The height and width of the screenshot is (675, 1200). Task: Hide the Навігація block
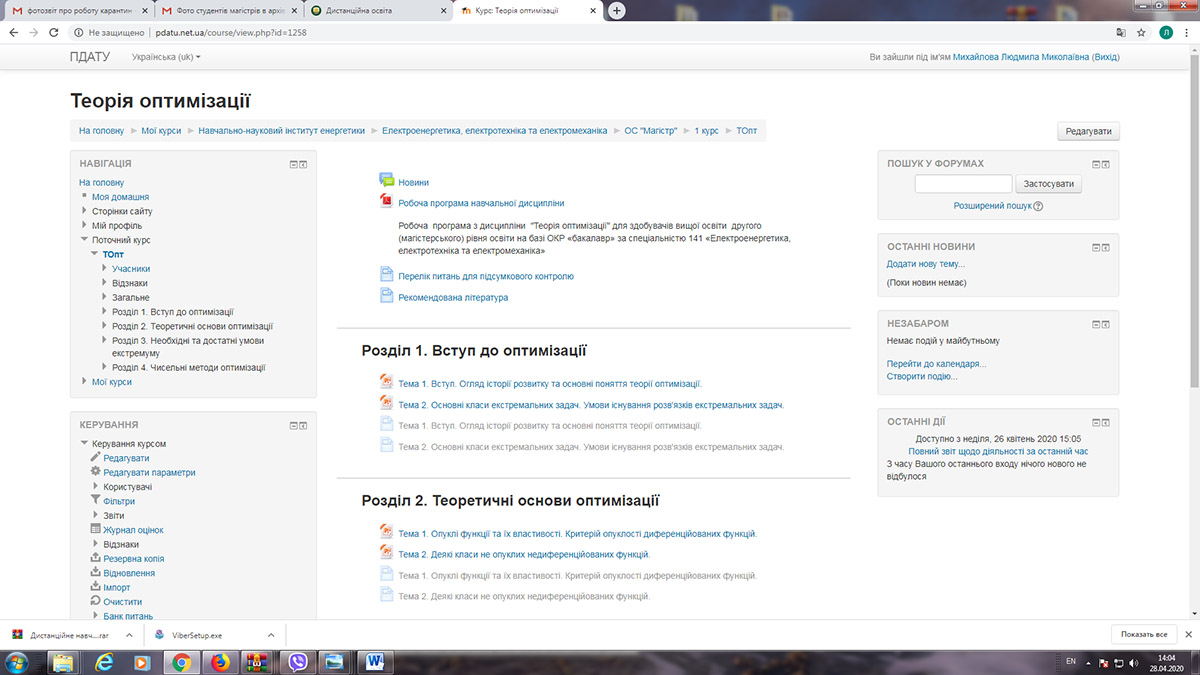click(294, 164)
